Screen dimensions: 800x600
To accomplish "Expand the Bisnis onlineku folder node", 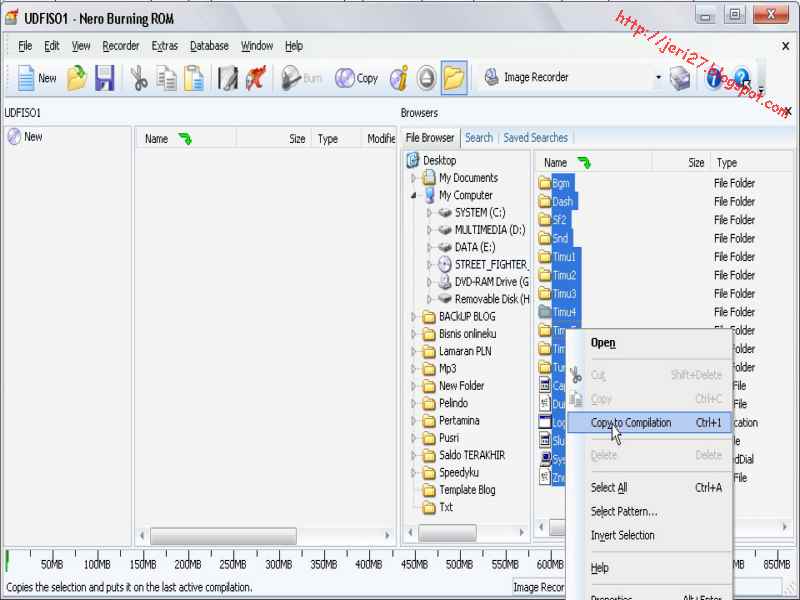I will 414,334.
